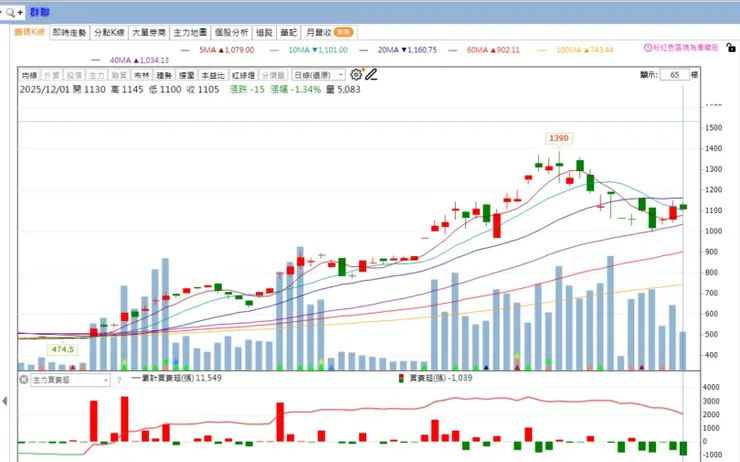Select the pencil drawing tool

[371, 75]
